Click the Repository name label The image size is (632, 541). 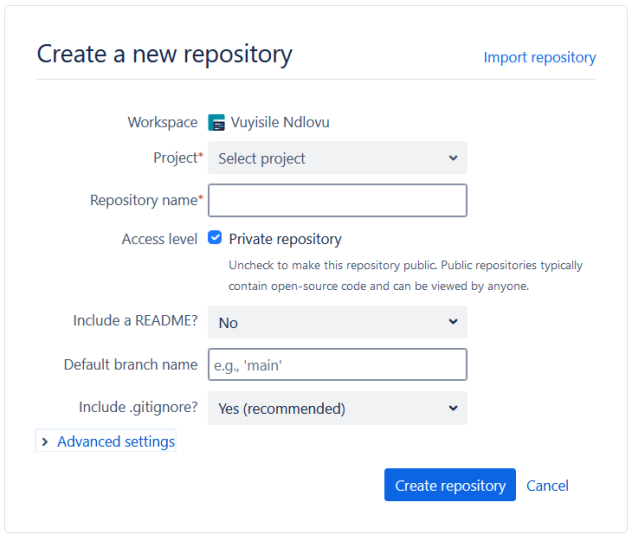tap(146, 200)
